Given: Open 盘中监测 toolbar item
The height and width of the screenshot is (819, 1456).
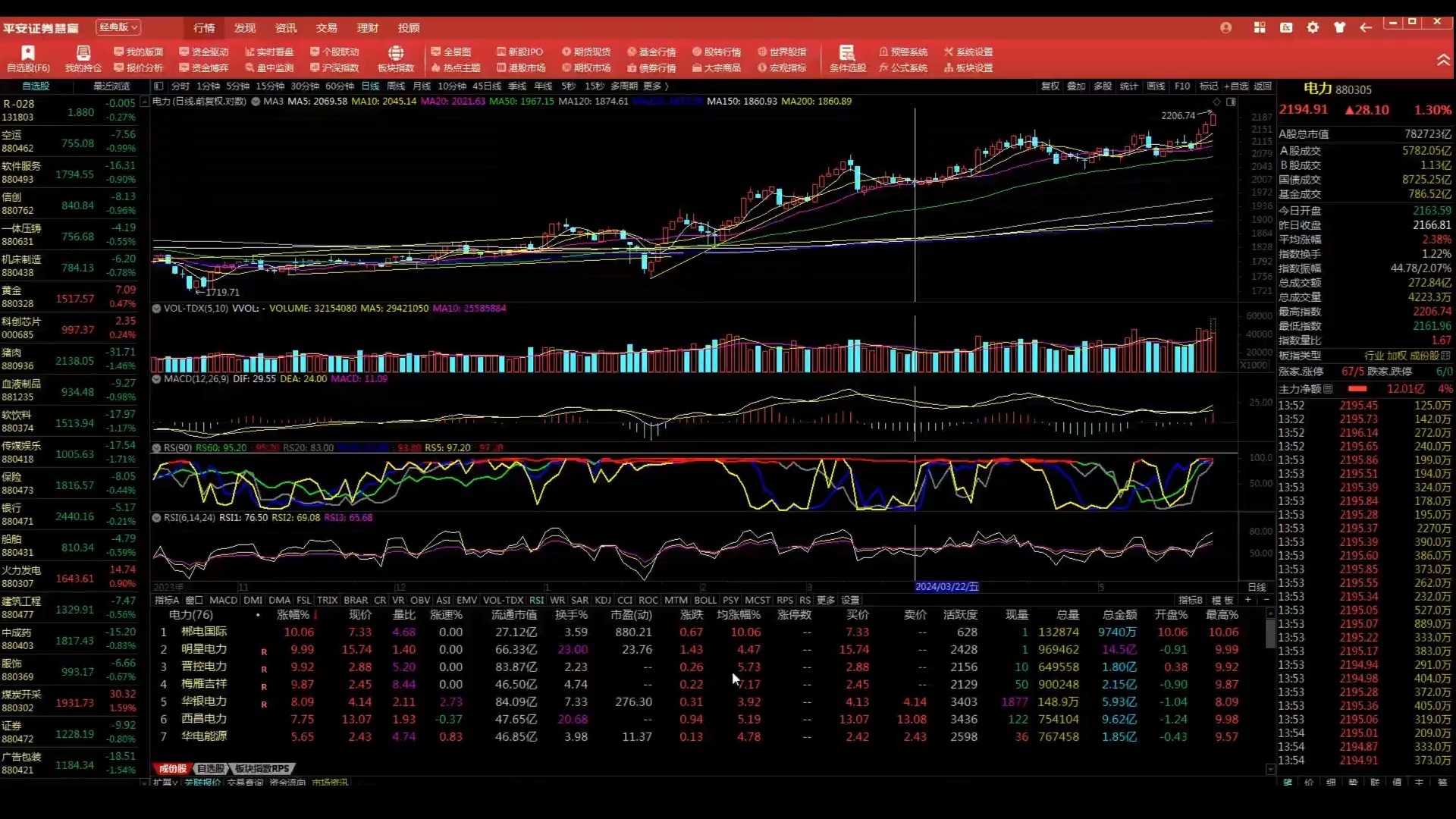Looking at the screenshot, I should point(269,67).
